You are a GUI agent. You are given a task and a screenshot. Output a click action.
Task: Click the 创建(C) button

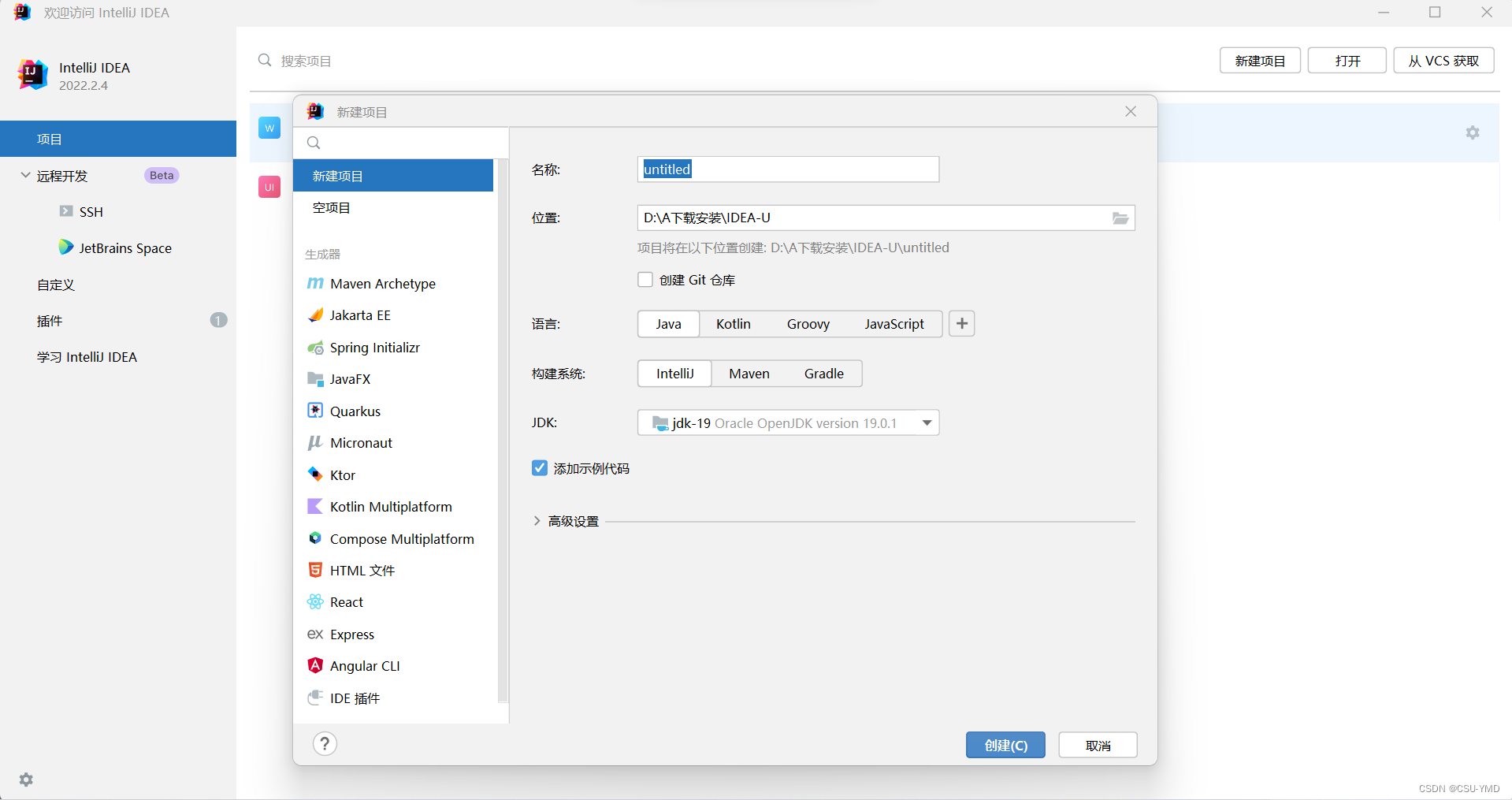click(x=1005, y=745)
